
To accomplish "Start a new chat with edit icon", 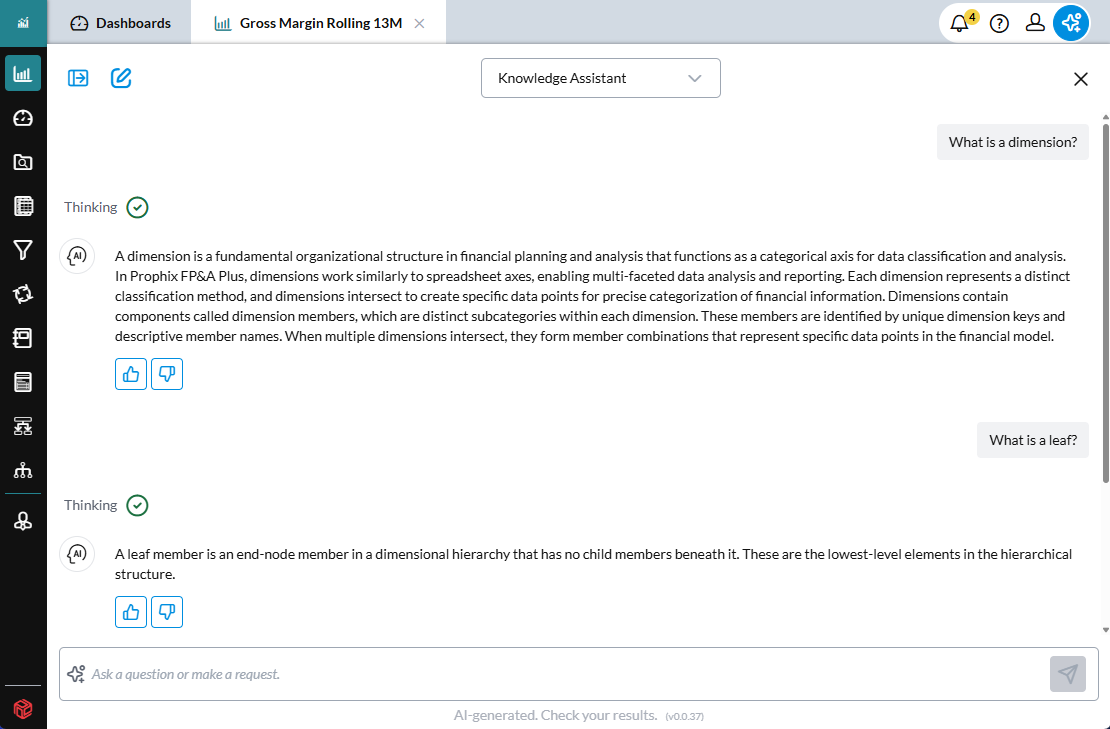I will [121, 78].
